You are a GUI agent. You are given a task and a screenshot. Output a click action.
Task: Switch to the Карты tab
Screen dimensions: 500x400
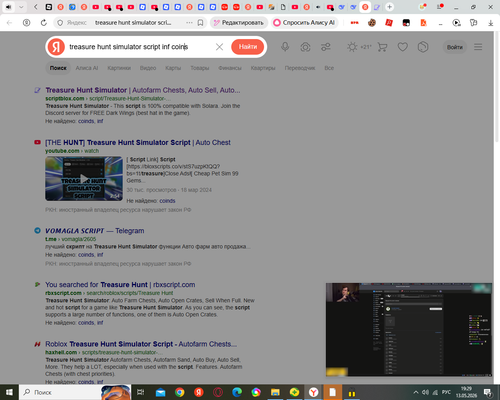tap(173, 68)
